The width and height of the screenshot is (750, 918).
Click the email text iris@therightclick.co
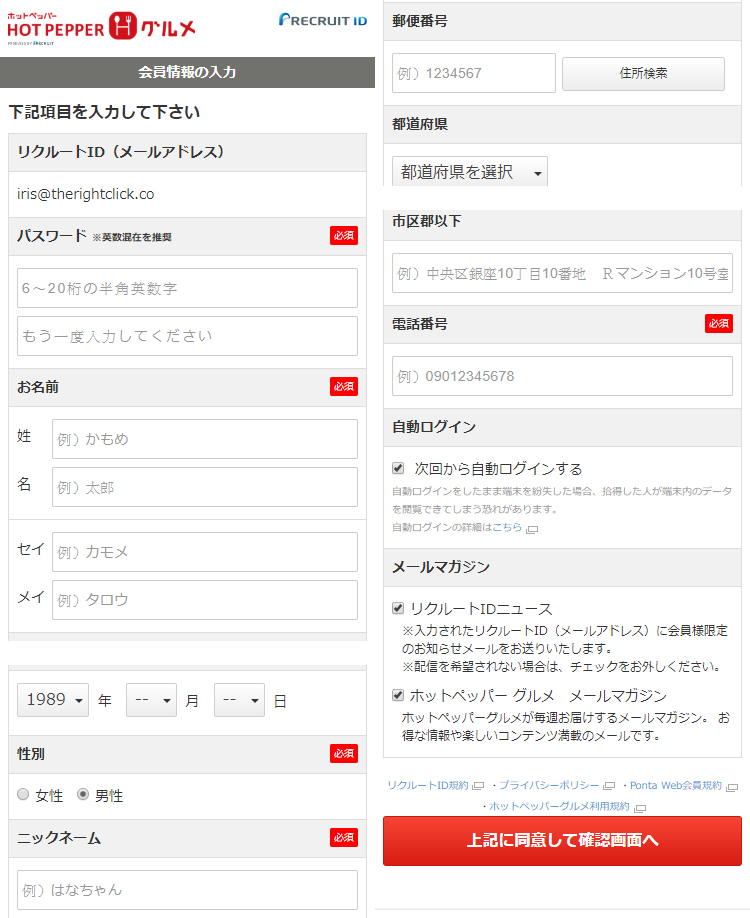[x=85, y=194]
